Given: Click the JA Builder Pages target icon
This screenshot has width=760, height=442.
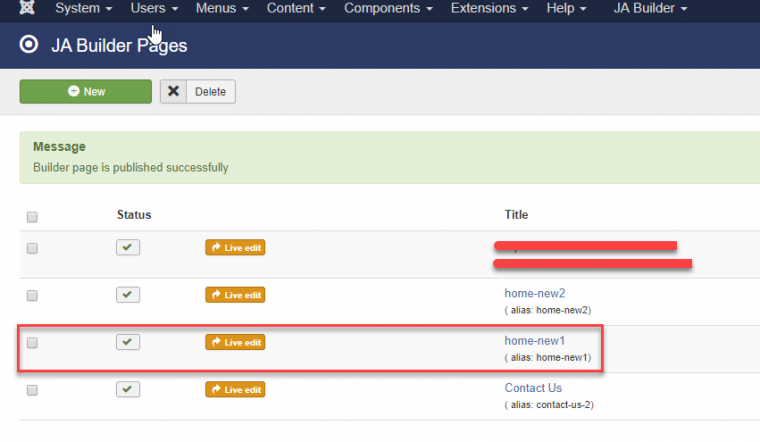Looking at the screenshot, I should [29, 45].
